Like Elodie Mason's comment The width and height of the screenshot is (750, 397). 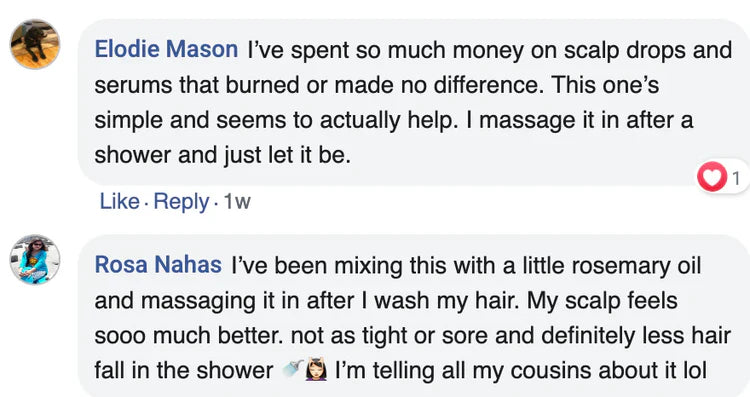coord(120,201)
